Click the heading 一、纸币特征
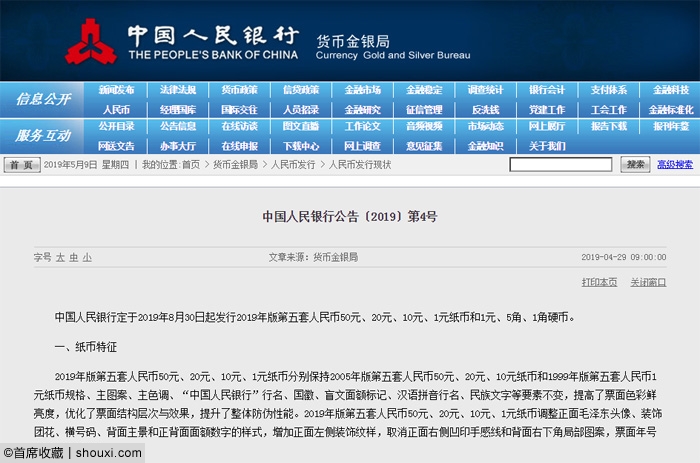The image size is (700, 463). [86, 347]
